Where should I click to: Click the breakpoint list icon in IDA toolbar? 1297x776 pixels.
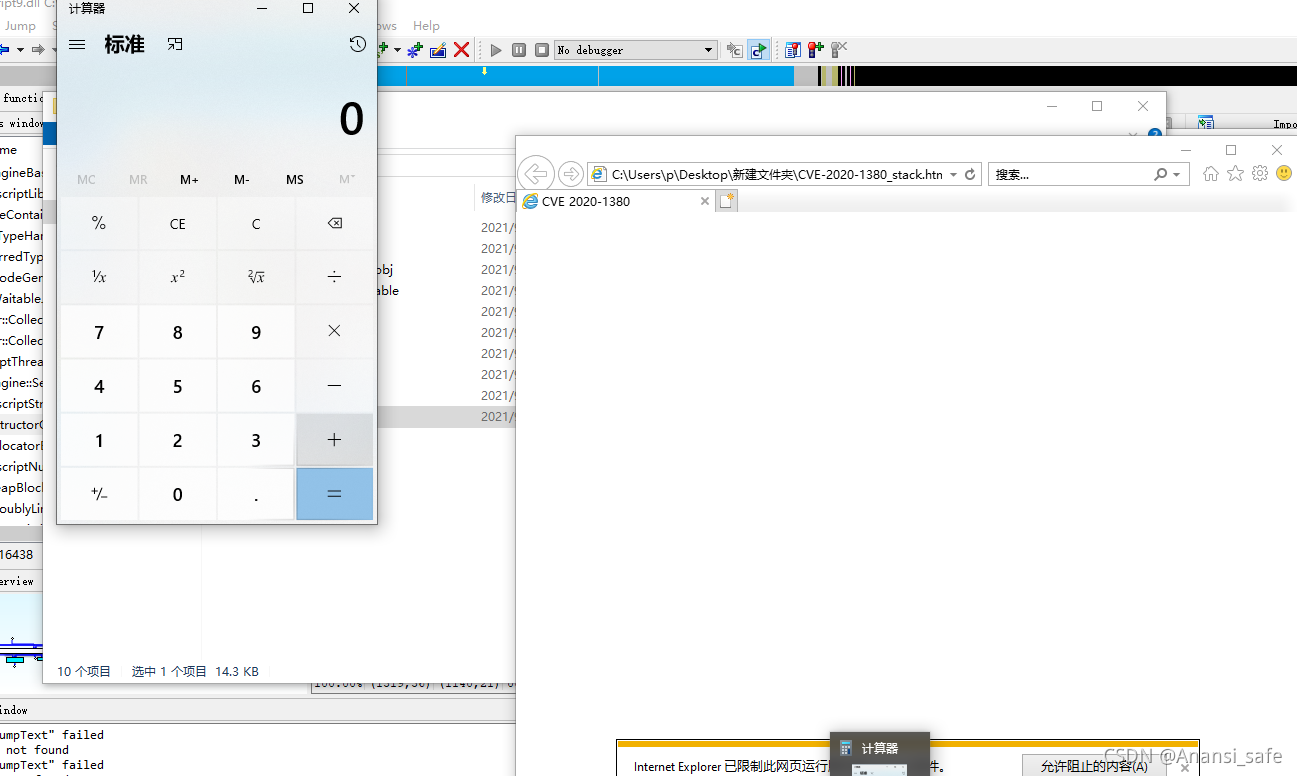click(793, 49)
